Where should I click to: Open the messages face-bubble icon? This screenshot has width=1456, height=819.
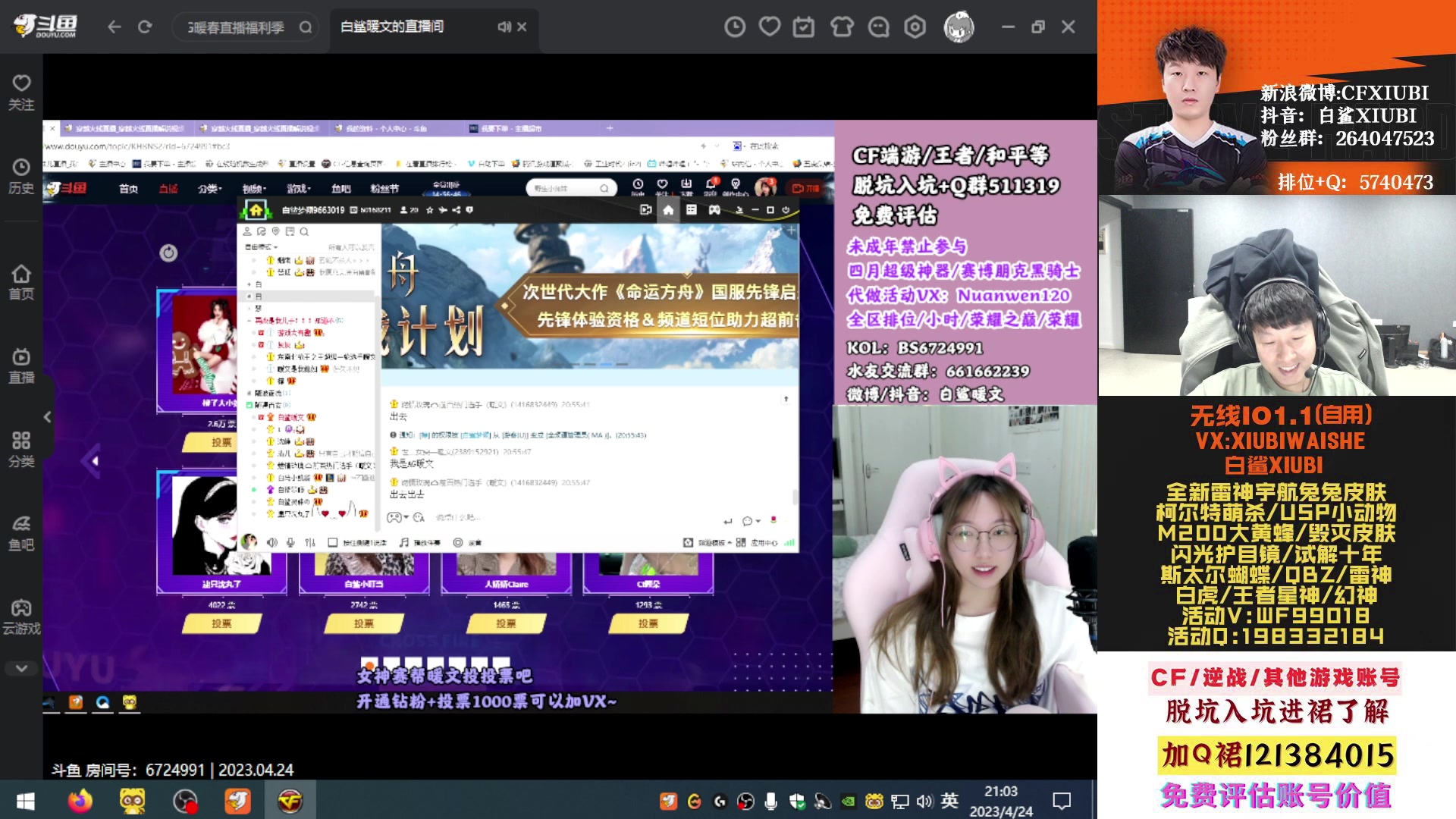[x=878, y=27]
